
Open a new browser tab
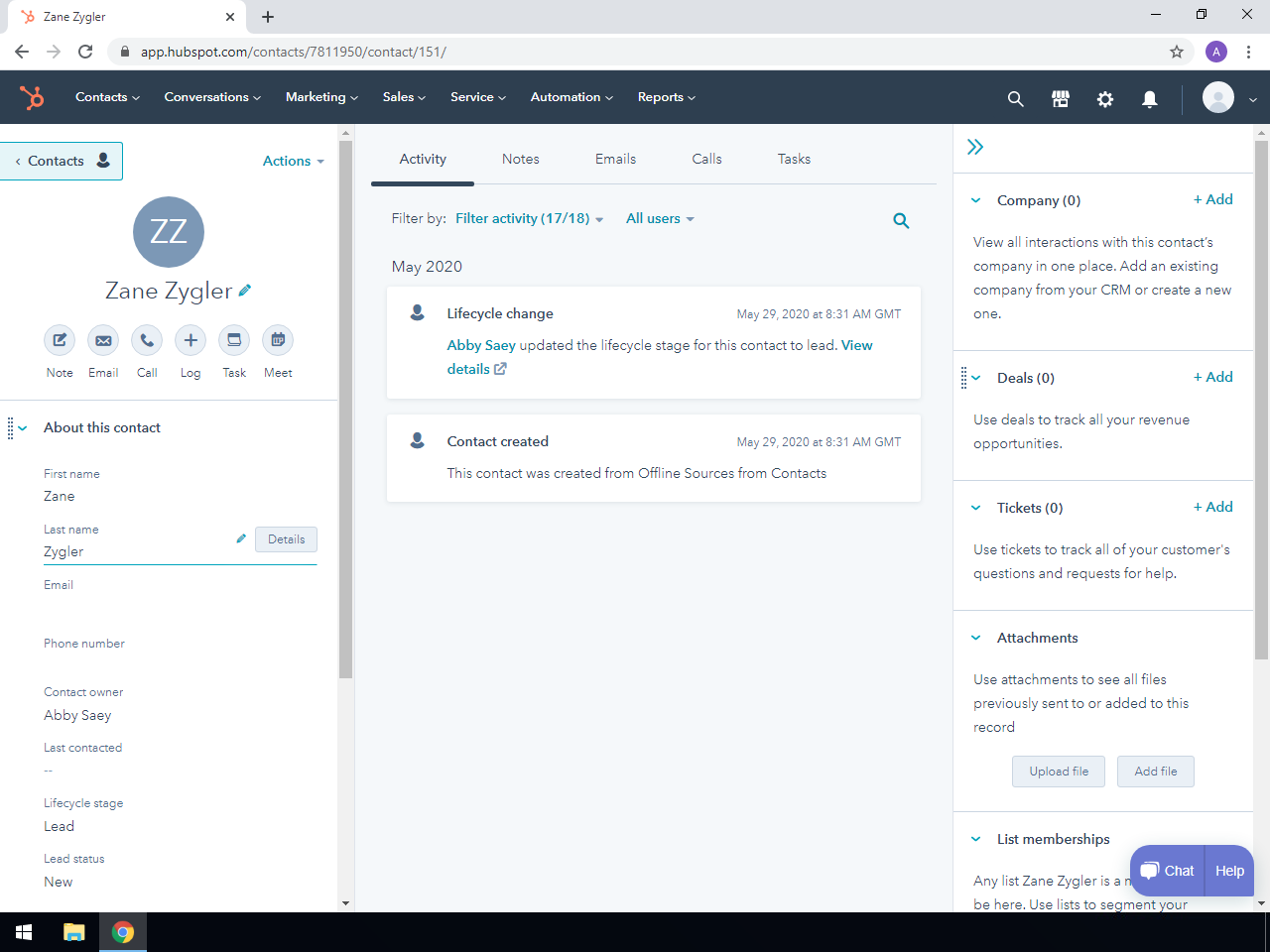click(268, 17)
